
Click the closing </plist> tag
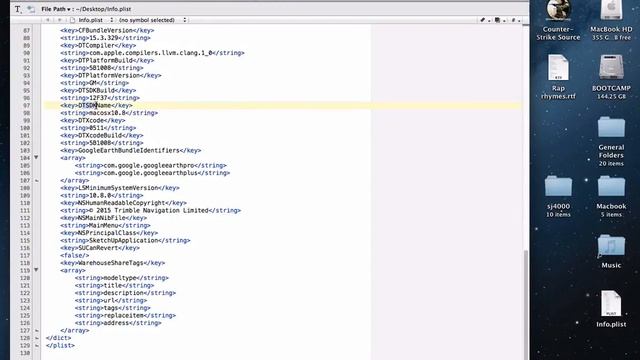pos(60,346)
